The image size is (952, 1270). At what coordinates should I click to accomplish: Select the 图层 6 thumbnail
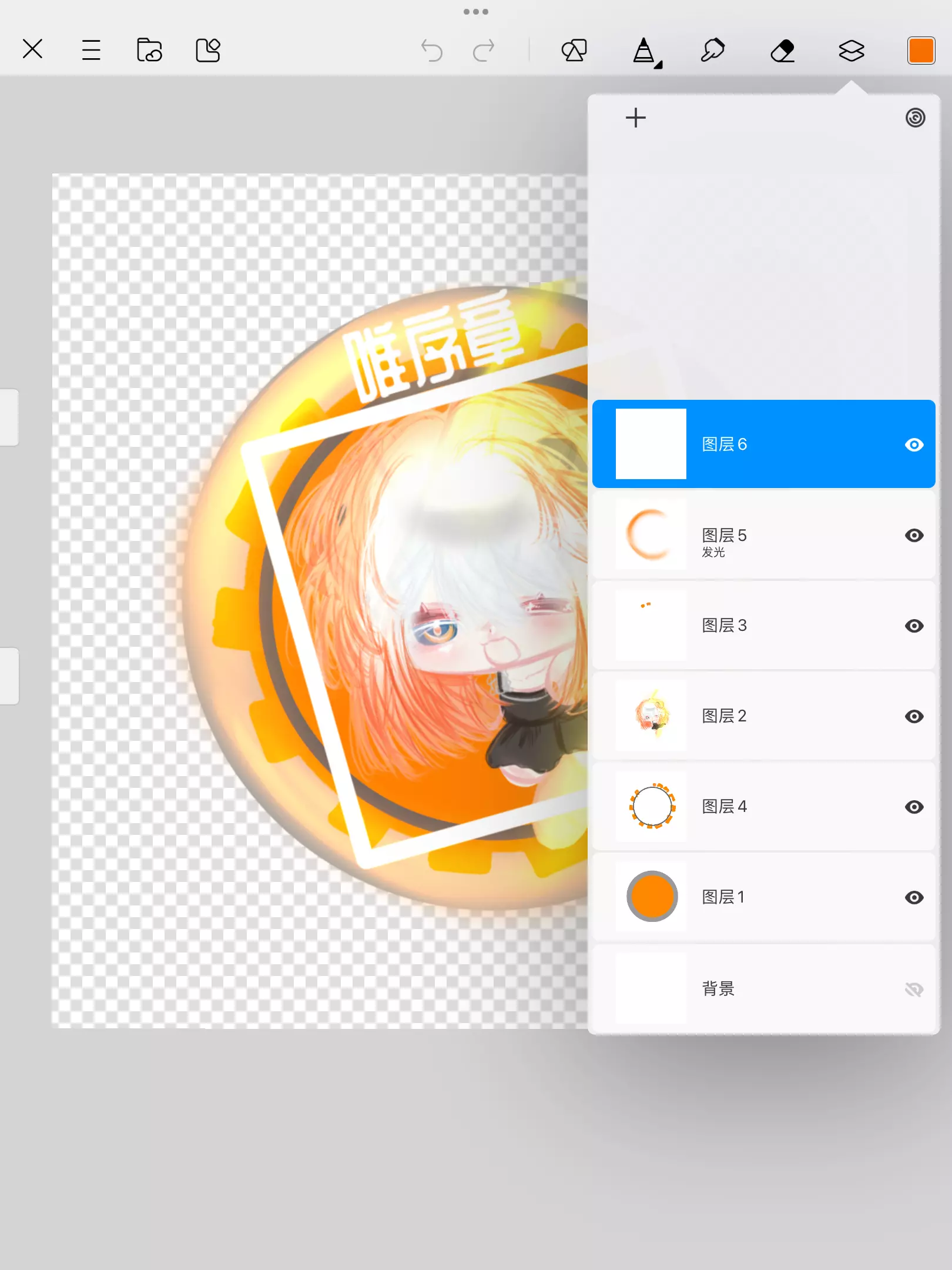tap(651, 444)
